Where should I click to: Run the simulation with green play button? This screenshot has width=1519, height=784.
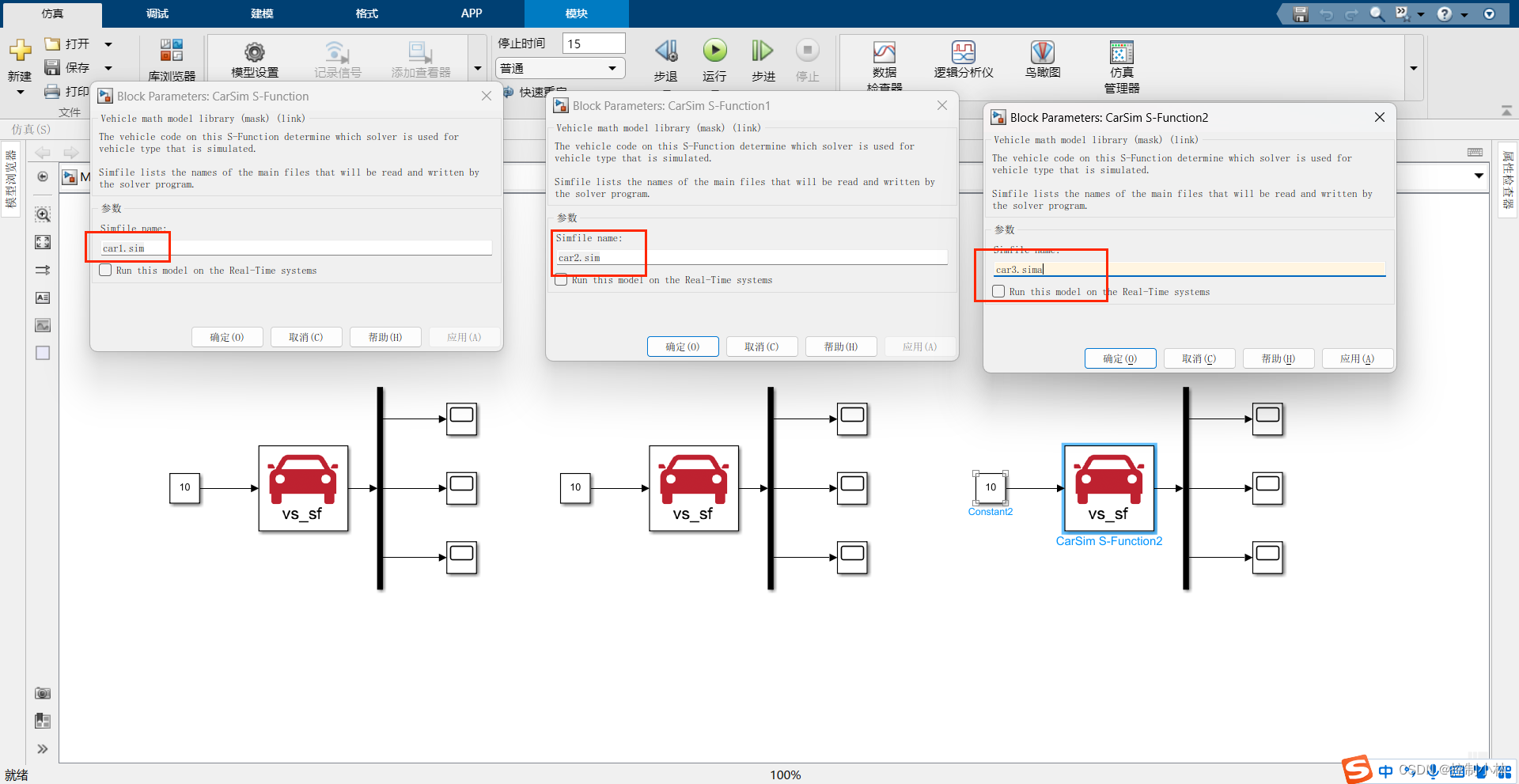[x=715, y=51]
